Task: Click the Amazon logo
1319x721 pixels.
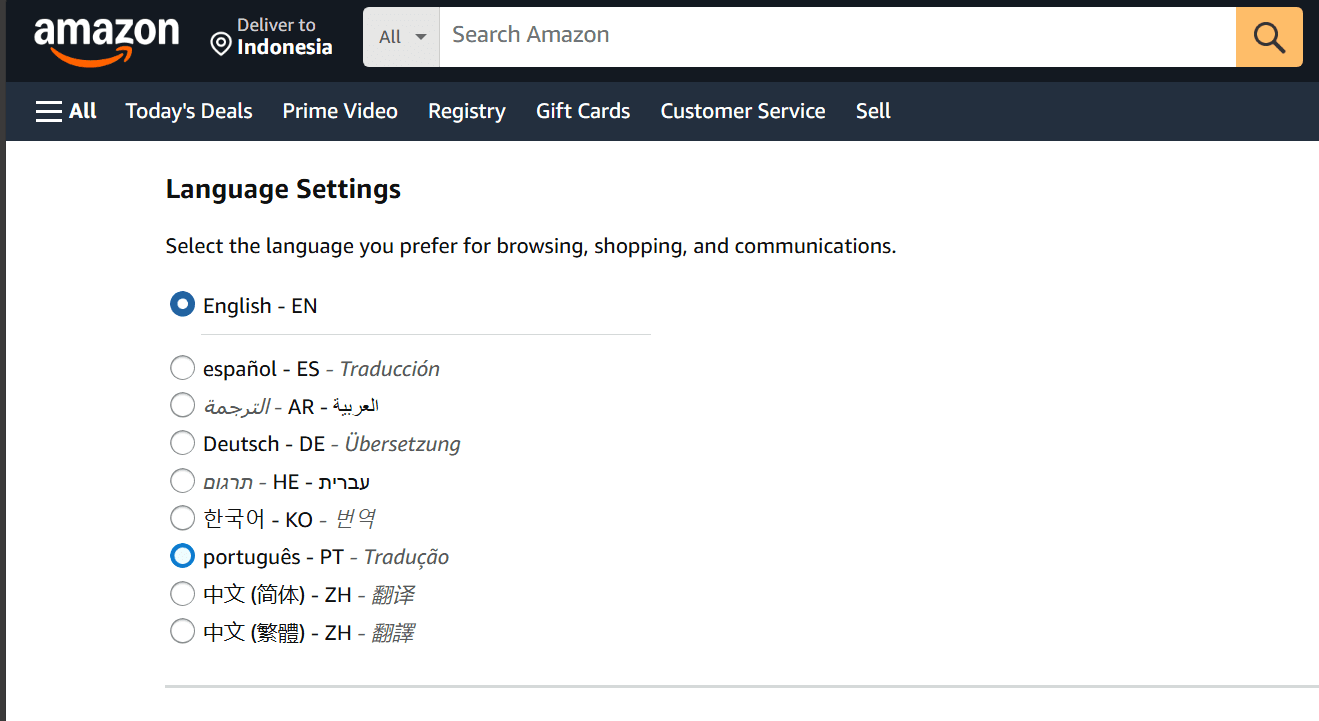Action: point(106,40)
